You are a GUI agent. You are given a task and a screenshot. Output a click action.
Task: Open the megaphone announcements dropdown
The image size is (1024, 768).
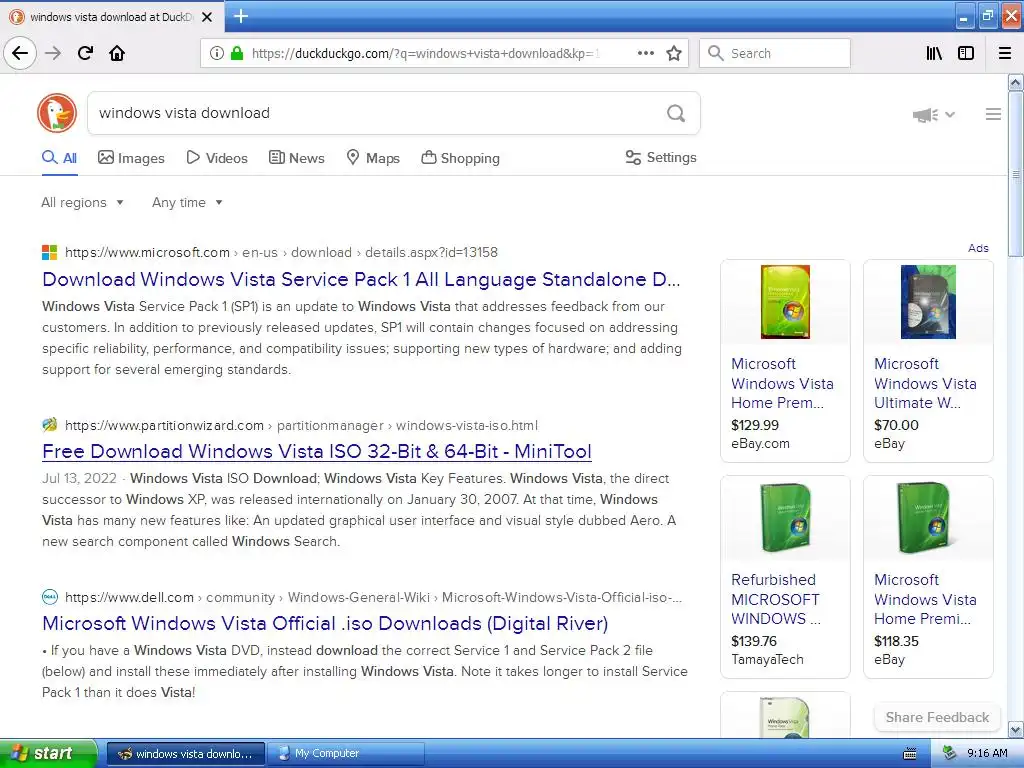pos(933,115)
